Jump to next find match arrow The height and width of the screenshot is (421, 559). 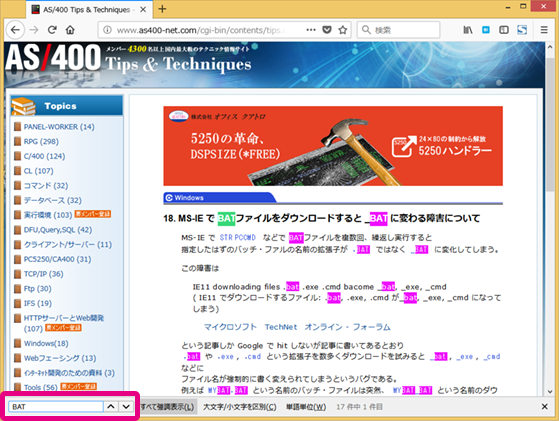[x=126, y=406]
